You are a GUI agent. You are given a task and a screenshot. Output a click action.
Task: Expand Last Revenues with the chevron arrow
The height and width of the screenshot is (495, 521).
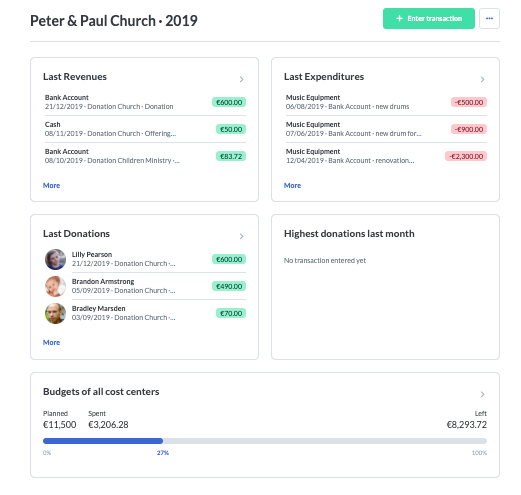click(x=242, y=79)
